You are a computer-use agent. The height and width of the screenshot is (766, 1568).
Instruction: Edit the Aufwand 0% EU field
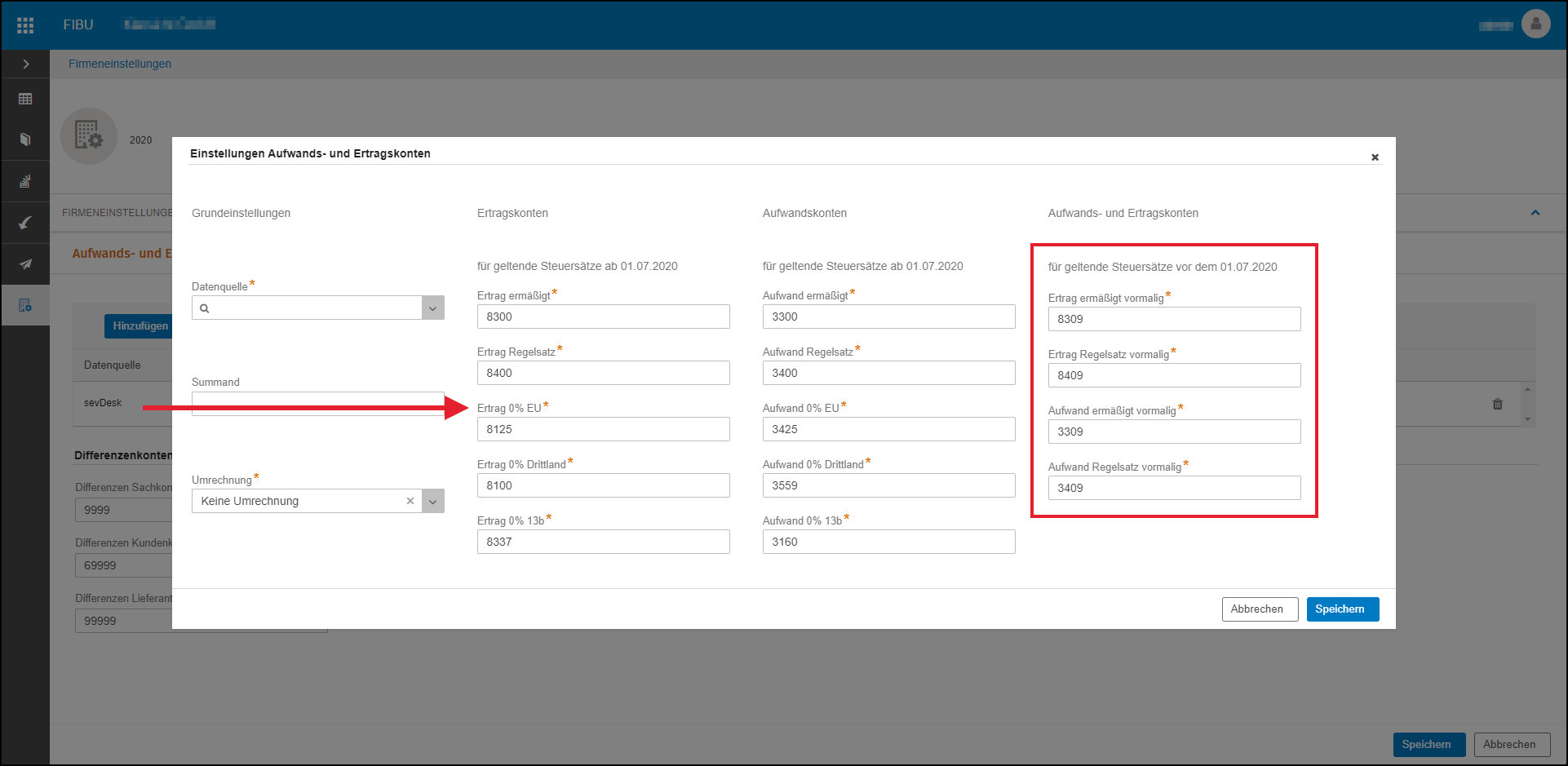889,429
